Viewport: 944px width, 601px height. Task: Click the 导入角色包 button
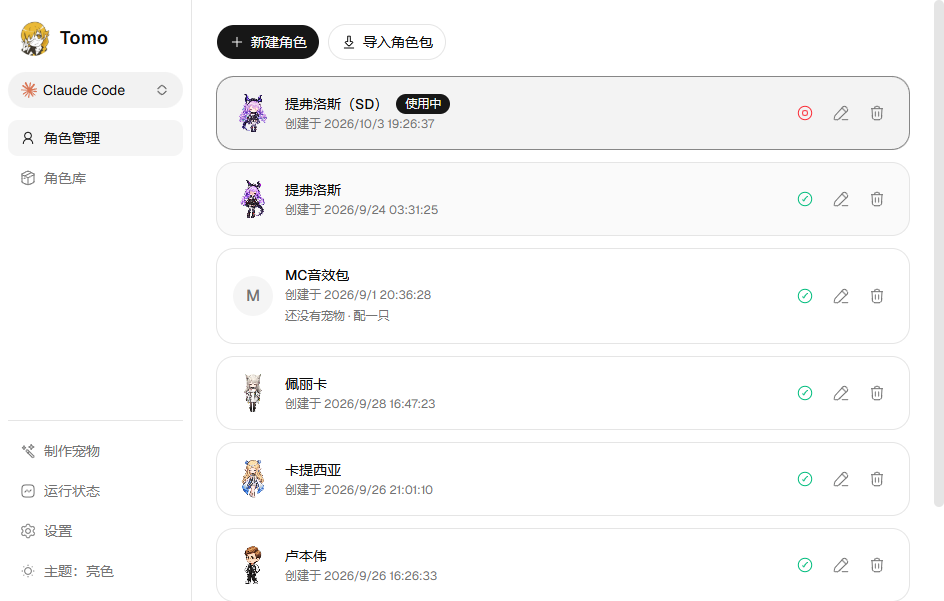[387, 42]
